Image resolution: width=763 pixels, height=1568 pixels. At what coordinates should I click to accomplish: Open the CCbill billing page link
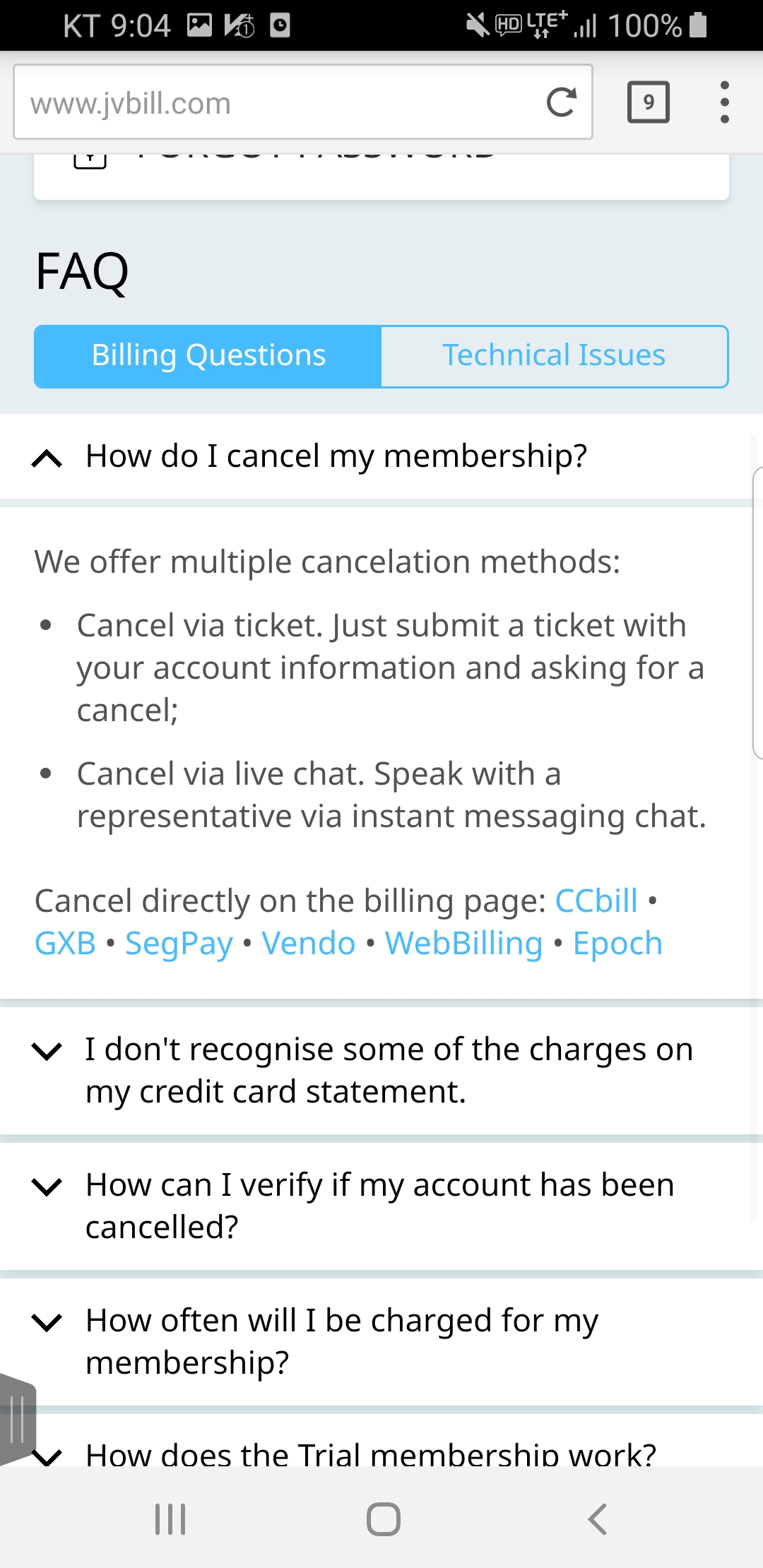pyautogui.click(x=596, y=901)
